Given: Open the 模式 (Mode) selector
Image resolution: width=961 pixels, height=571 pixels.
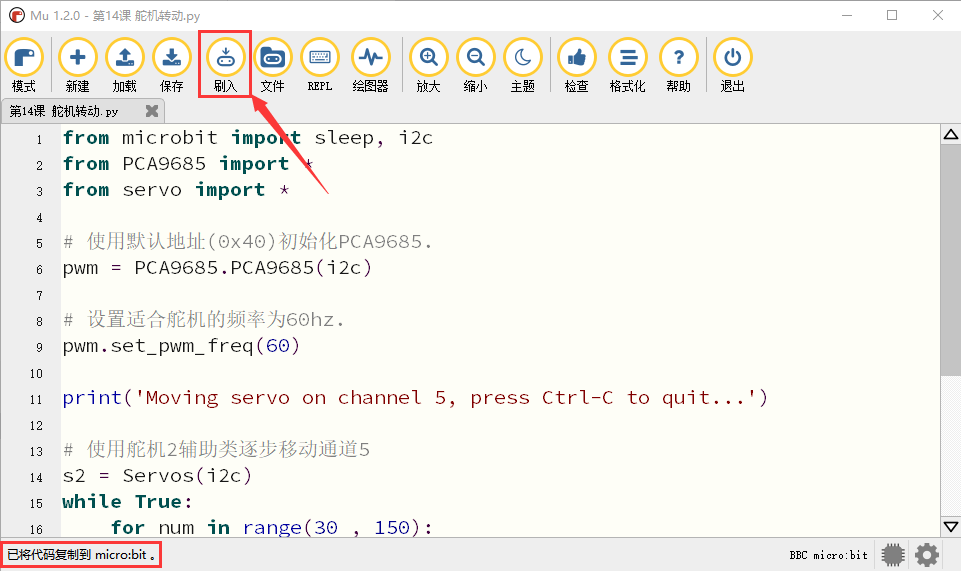Looking at the screenshot, I should 24,65.
